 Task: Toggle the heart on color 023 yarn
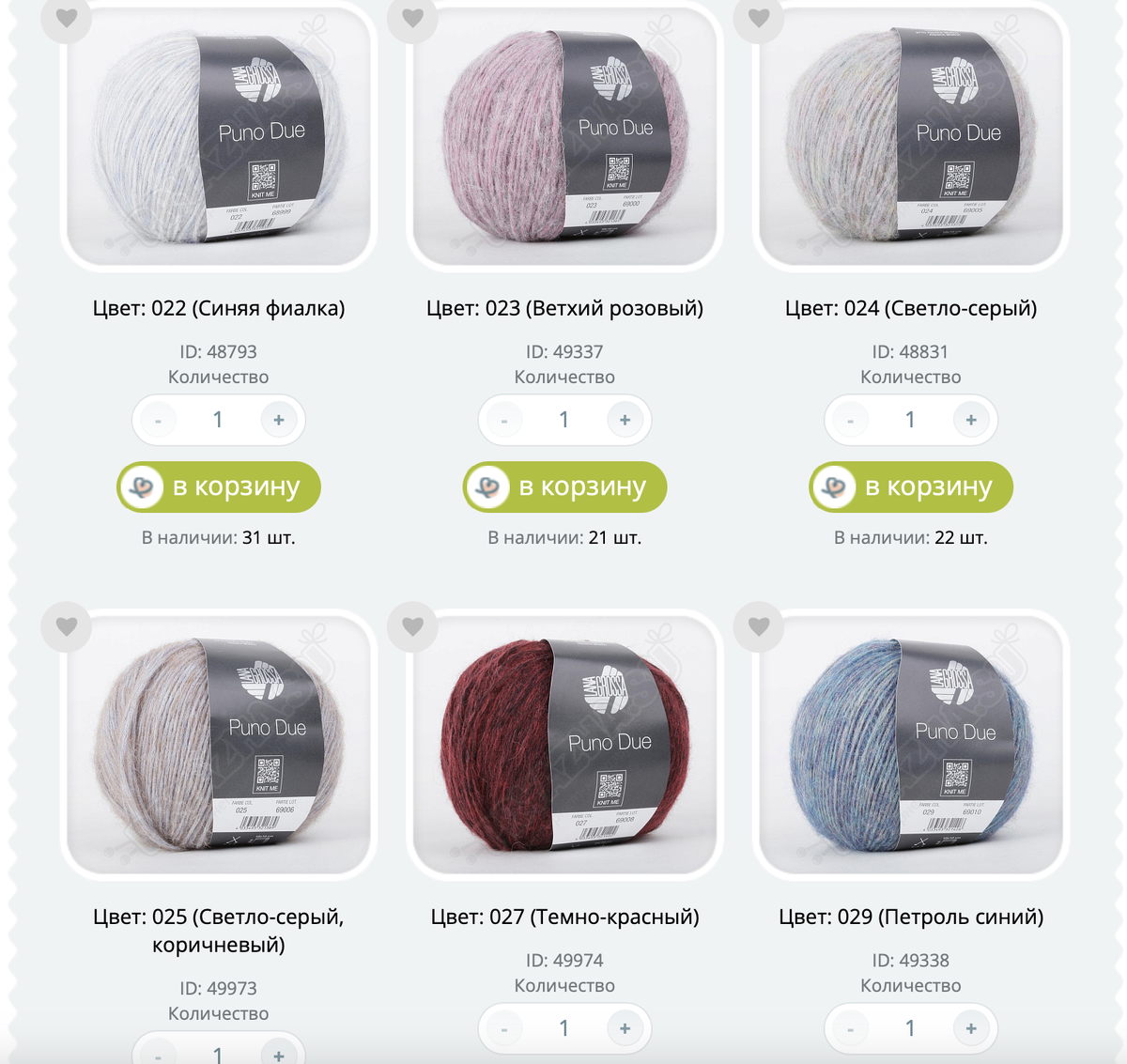(413, 18)
